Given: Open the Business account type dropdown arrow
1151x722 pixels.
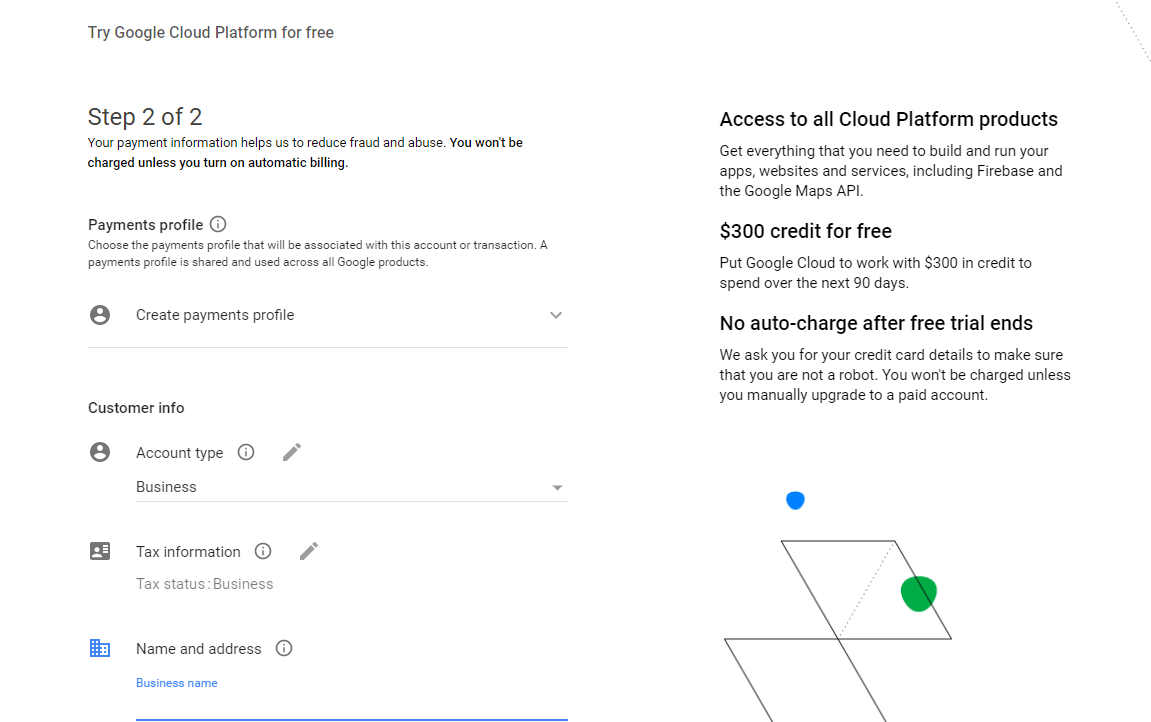Looking at the screenshot, I should [x=557, y=487].
